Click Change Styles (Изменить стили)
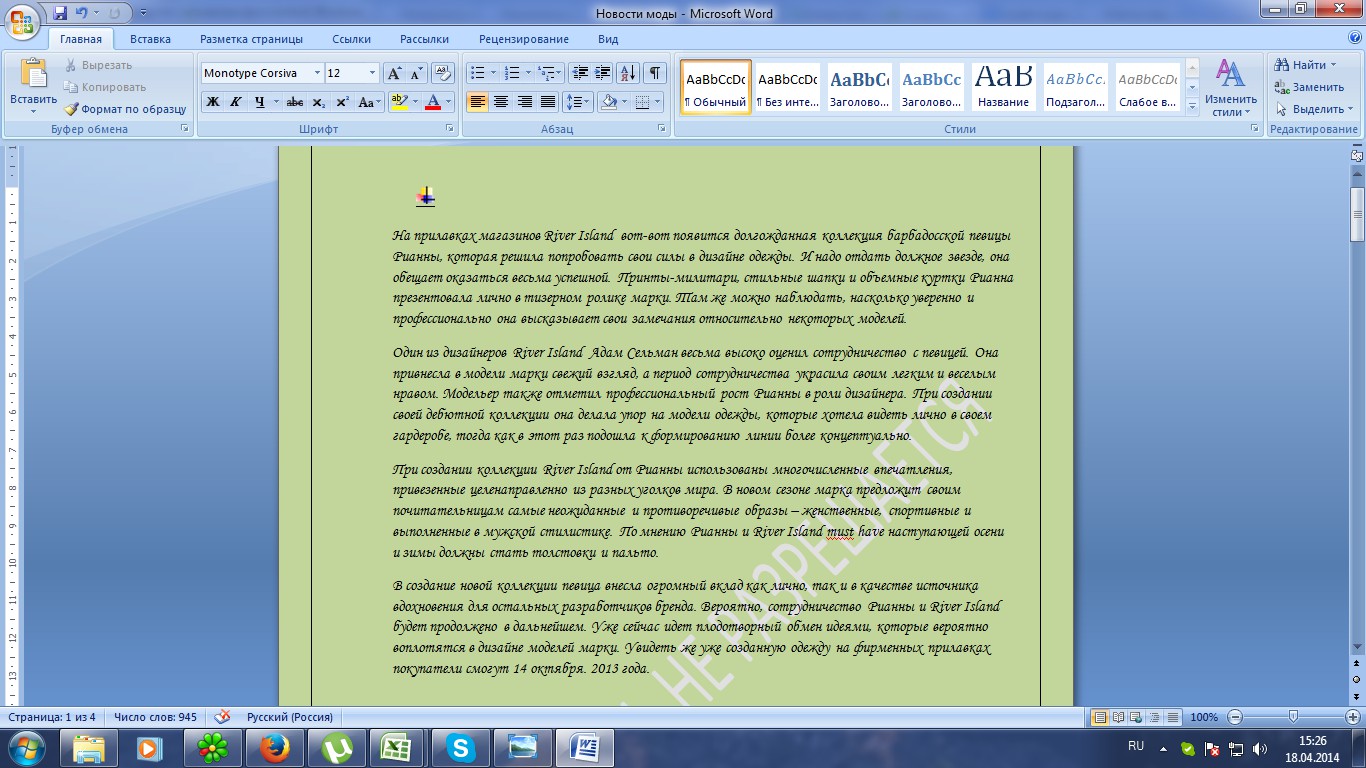 tap(1230, 88)
